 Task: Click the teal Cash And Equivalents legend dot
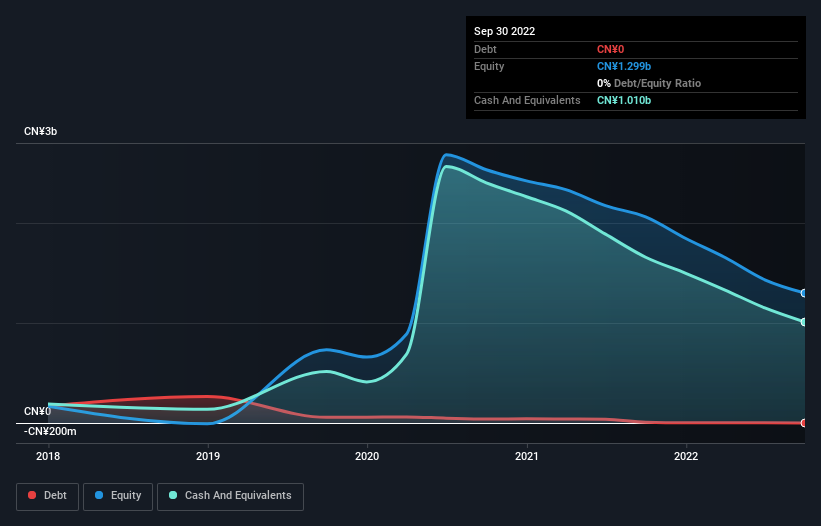pos(173,495)
